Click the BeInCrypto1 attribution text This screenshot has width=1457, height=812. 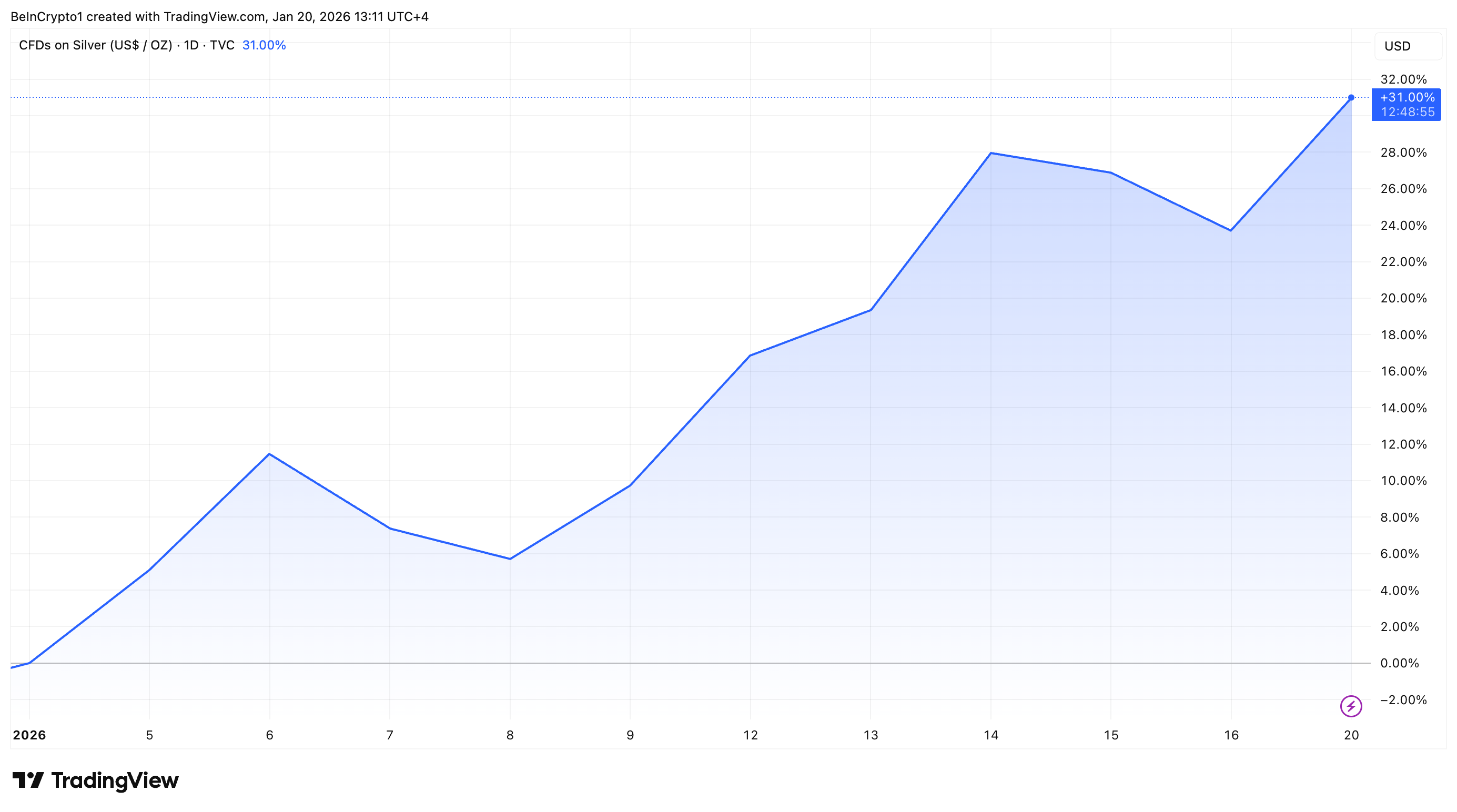pos(47,16)
